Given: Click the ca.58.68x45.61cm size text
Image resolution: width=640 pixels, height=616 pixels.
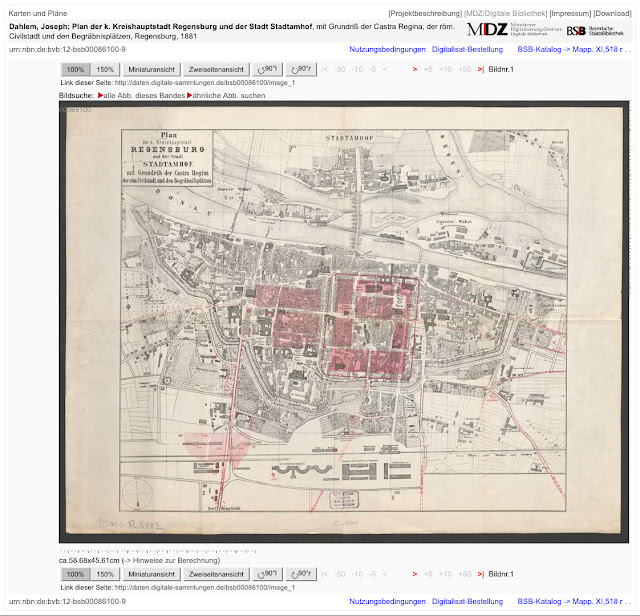Looking at the screenshot, I should point(89,560).
